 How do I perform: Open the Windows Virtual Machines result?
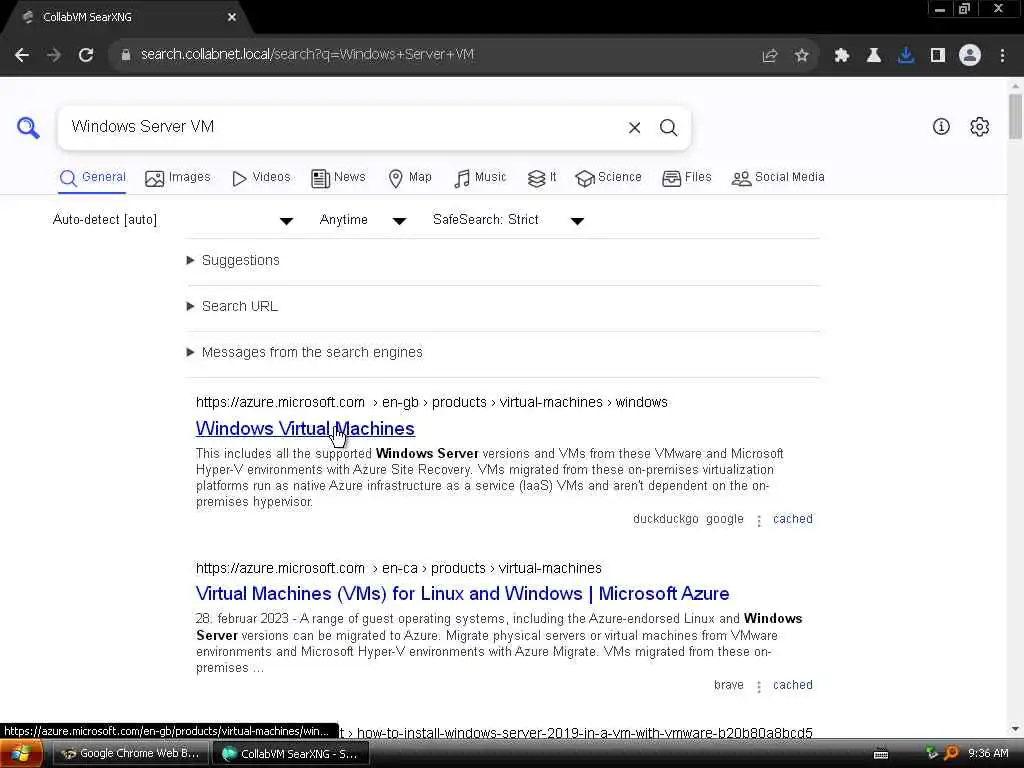tap(305, 428)
